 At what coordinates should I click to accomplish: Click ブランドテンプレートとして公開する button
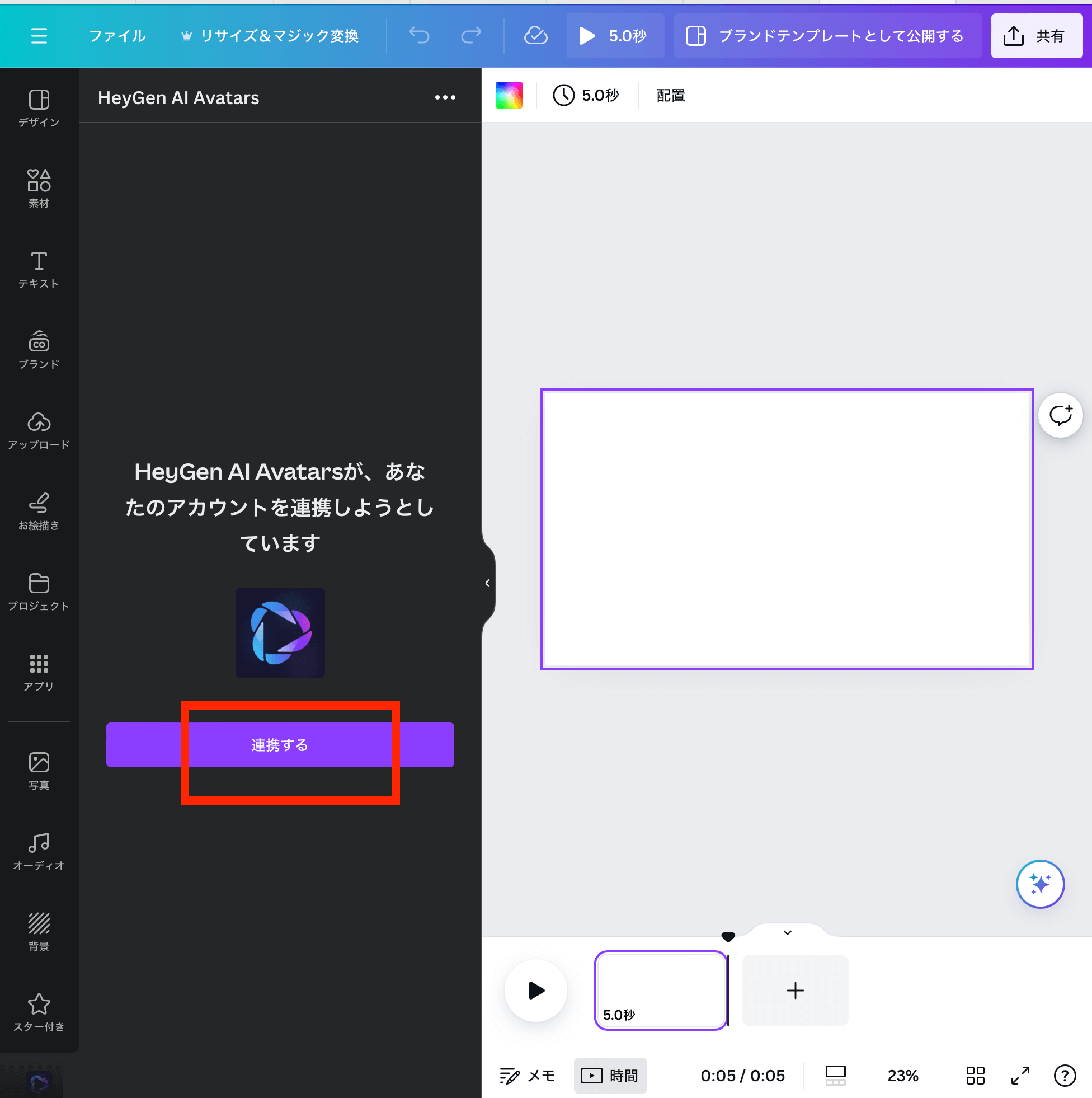[x=827, y=36]
